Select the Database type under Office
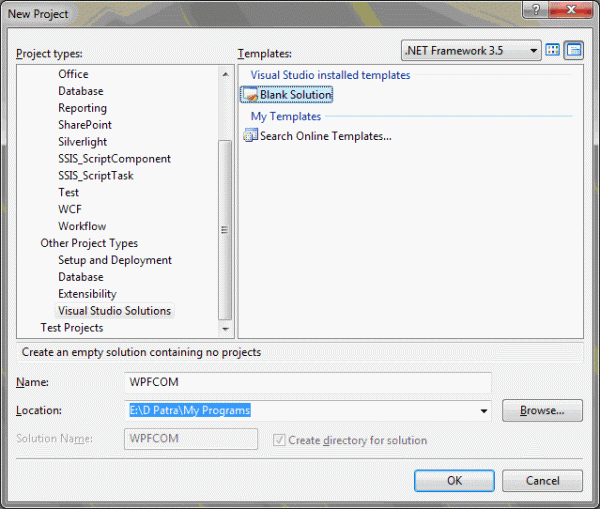 point(81,91)
